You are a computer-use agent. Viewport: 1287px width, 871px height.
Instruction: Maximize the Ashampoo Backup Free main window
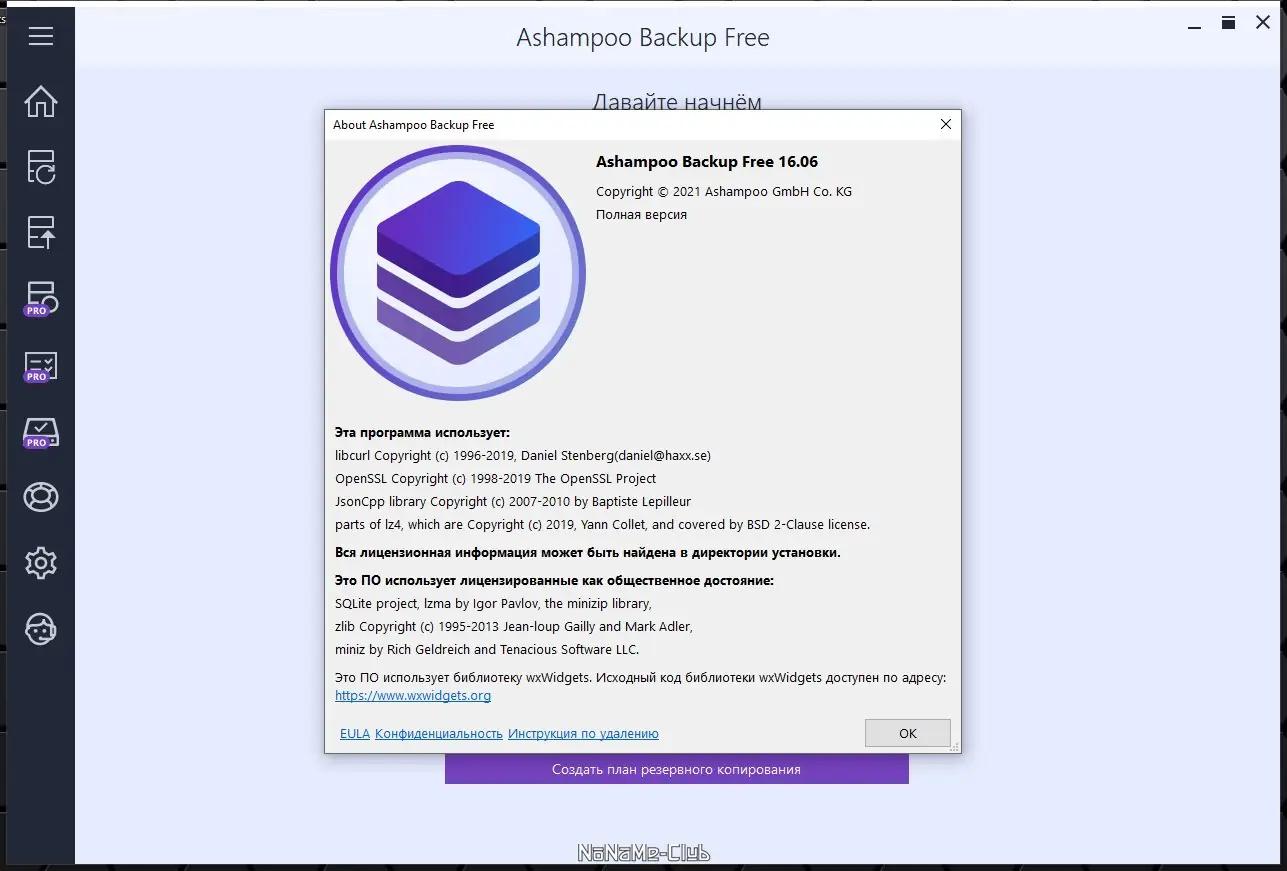tap(1228, 23)
